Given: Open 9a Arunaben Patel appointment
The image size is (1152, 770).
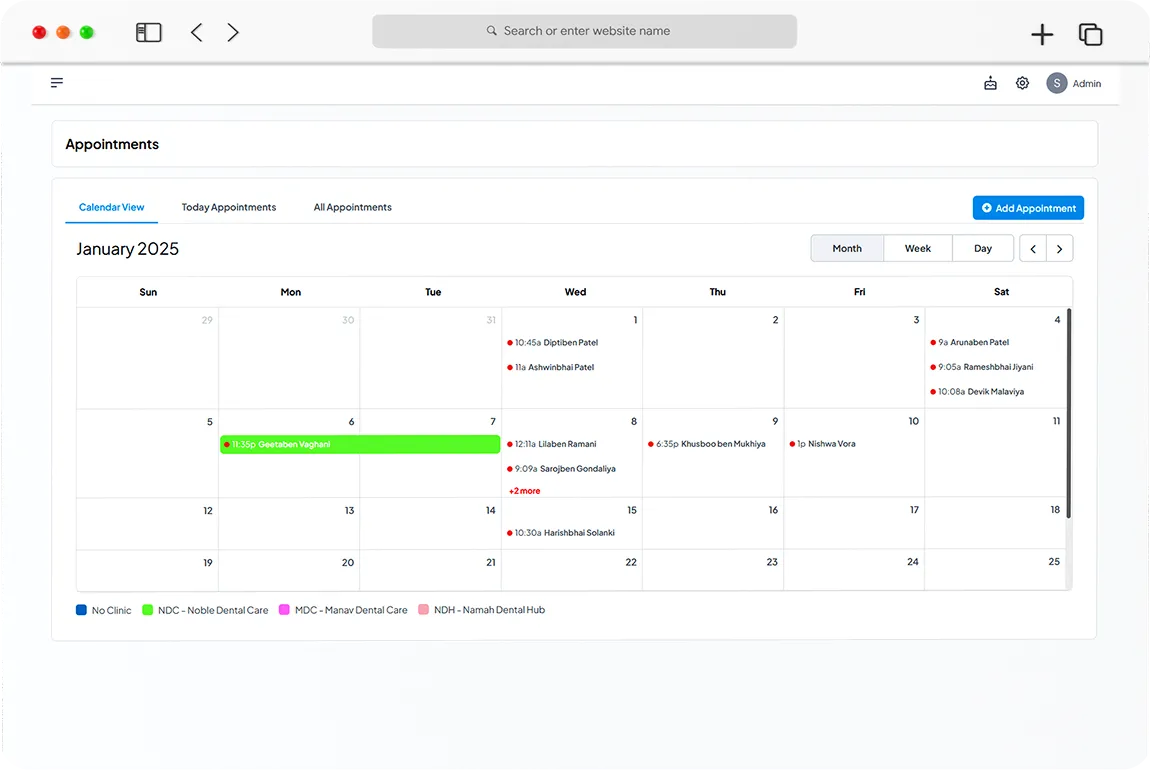Looking at the screenshot, I should tap(970, 342).
